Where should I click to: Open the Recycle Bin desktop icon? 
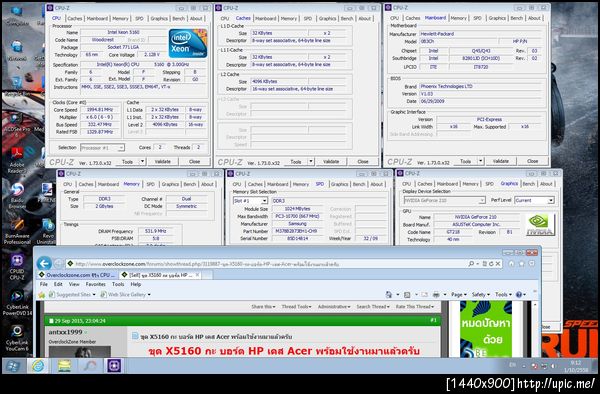17,85
